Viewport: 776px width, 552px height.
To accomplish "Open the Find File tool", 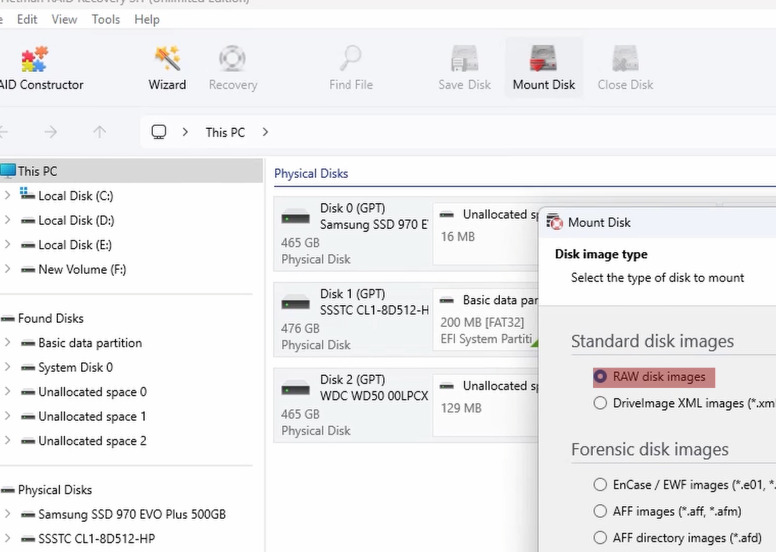I will pyautogui.click(x=351, y=69).
